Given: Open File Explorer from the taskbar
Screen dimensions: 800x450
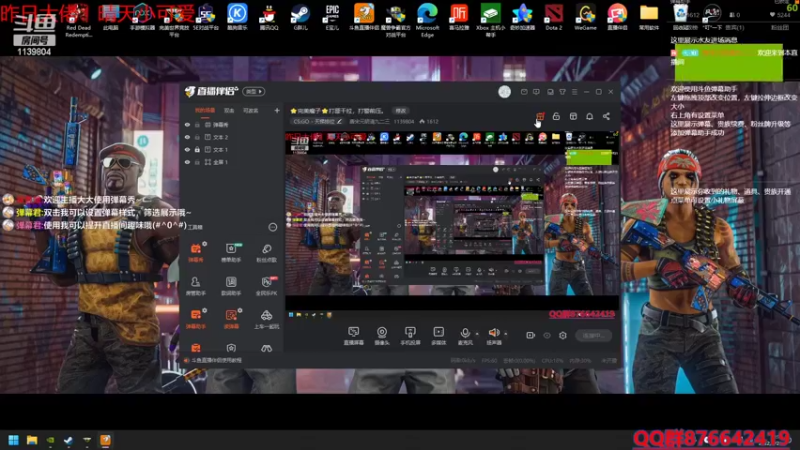Looking at the screenshot, I should (x=32, y=440).
